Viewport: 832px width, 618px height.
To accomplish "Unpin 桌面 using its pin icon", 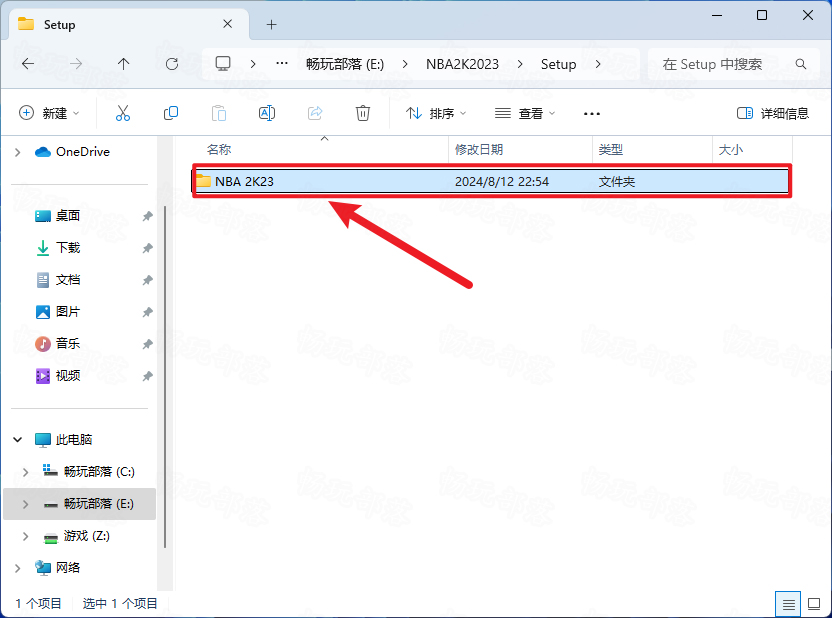I will point(148,216).
